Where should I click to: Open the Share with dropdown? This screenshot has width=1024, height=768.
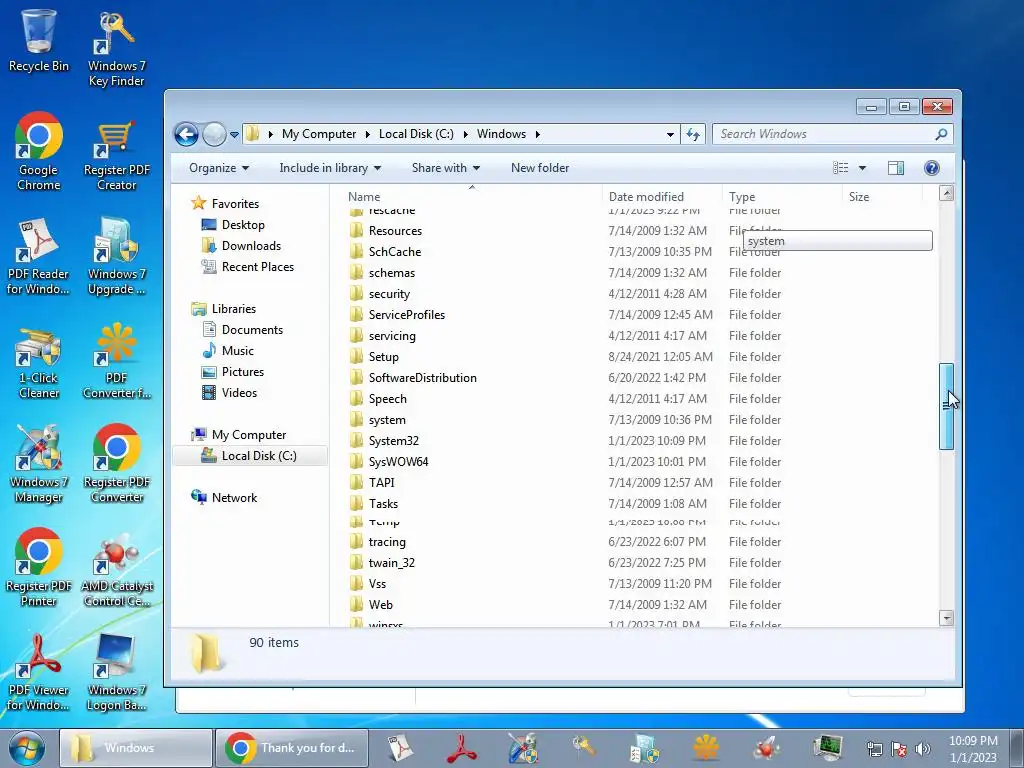tap(445, 168)
